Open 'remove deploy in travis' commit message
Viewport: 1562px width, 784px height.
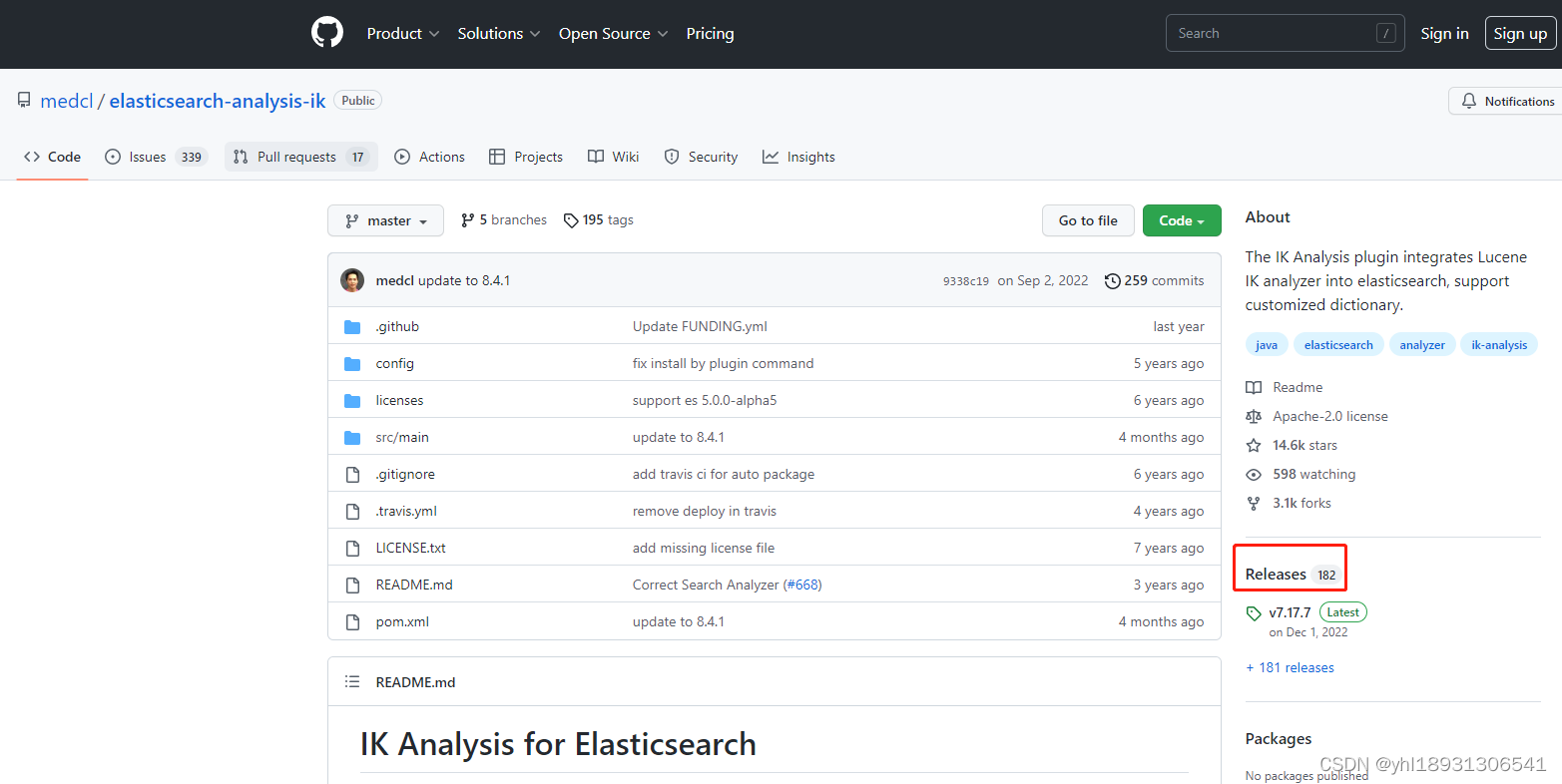pyautogui.click(x=704, y=511)
